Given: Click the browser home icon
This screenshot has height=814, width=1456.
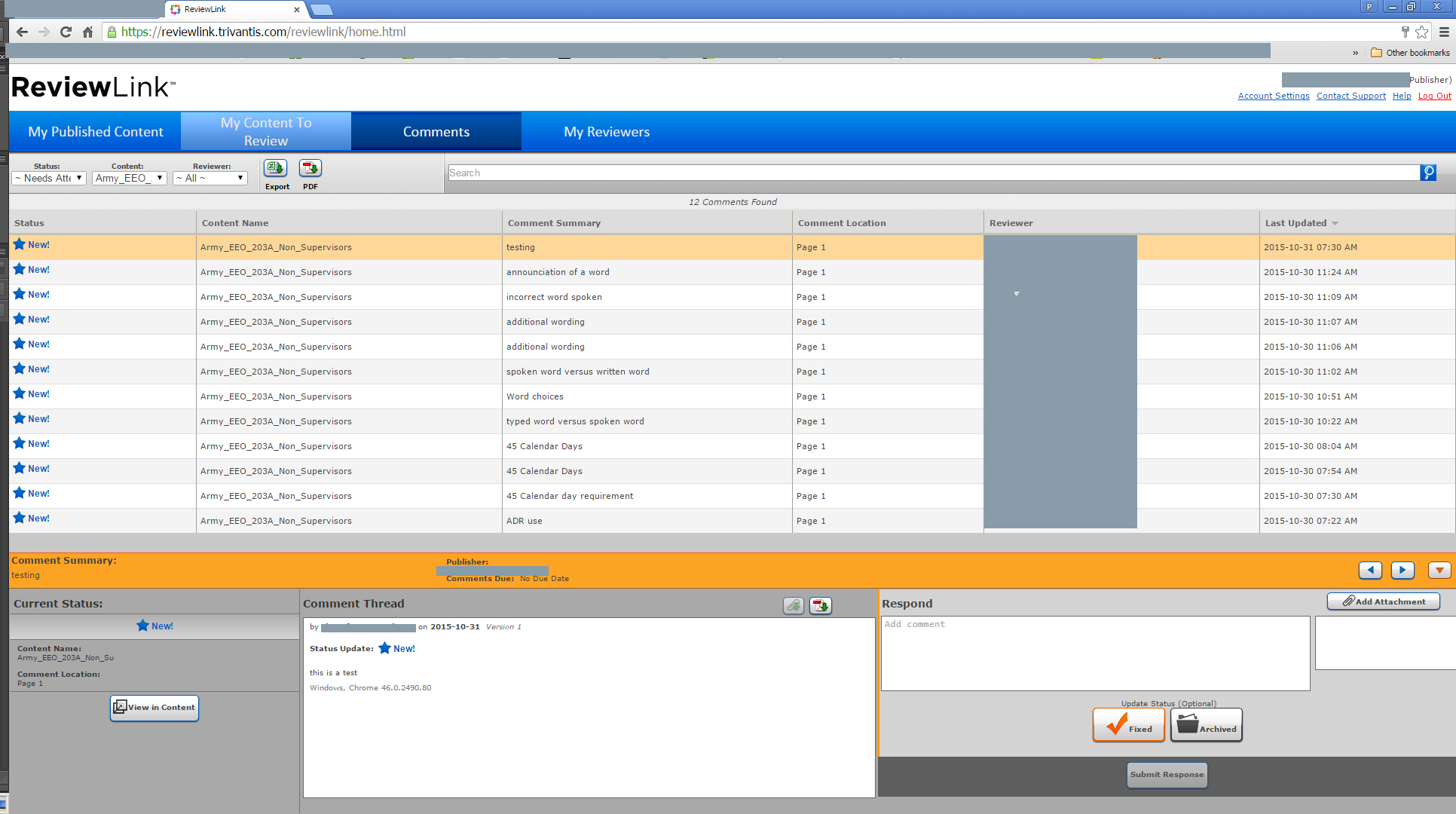Looking at the screenshot, I should coord(87,32).
